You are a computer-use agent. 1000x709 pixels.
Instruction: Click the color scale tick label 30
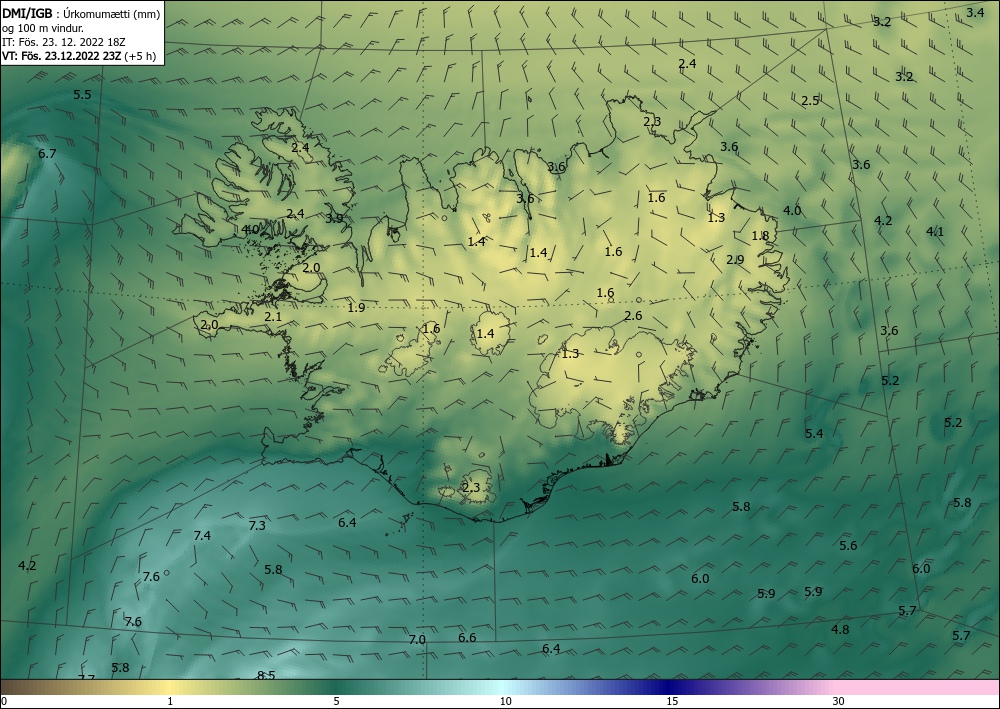[x=839, y=701]
